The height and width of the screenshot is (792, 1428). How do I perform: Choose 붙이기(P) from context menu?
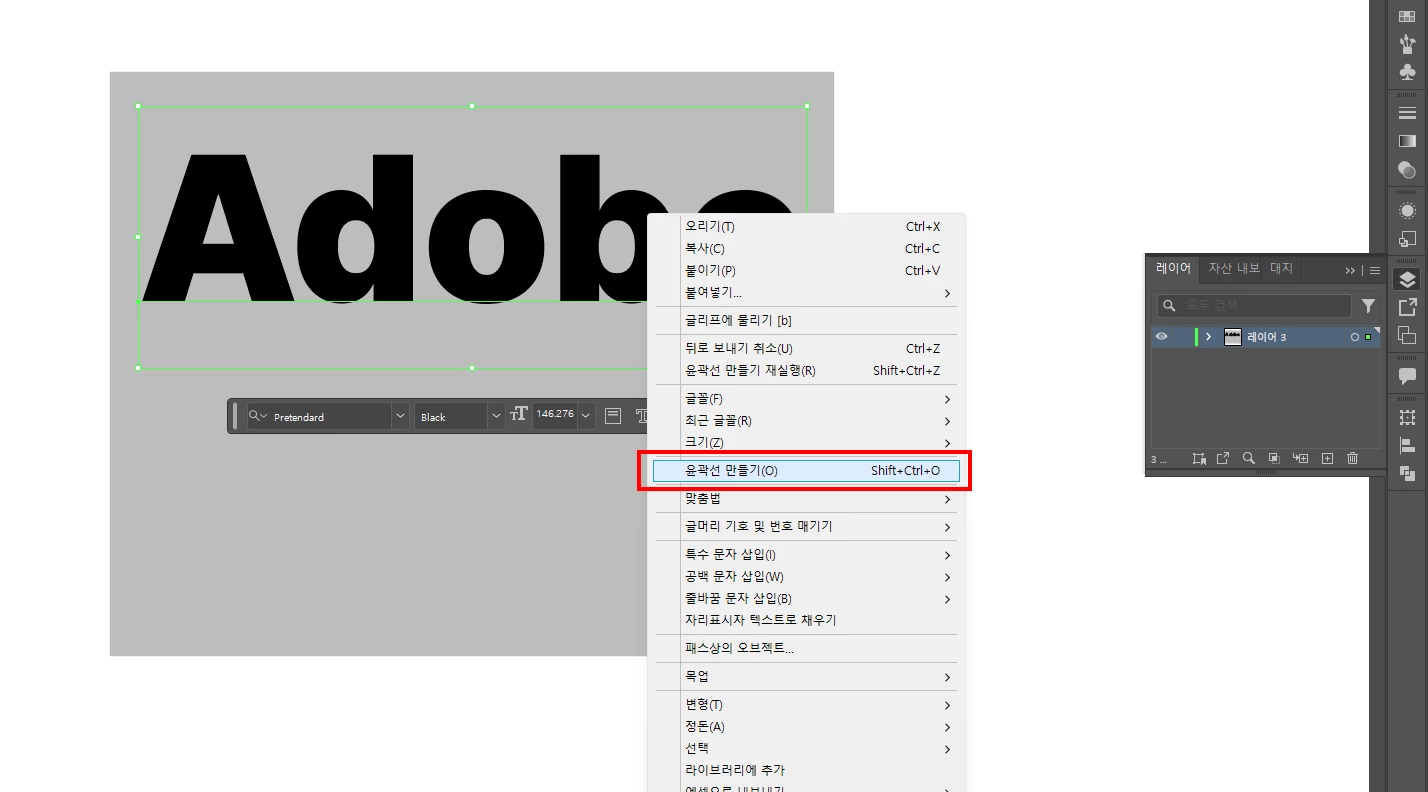coord(806,271)
